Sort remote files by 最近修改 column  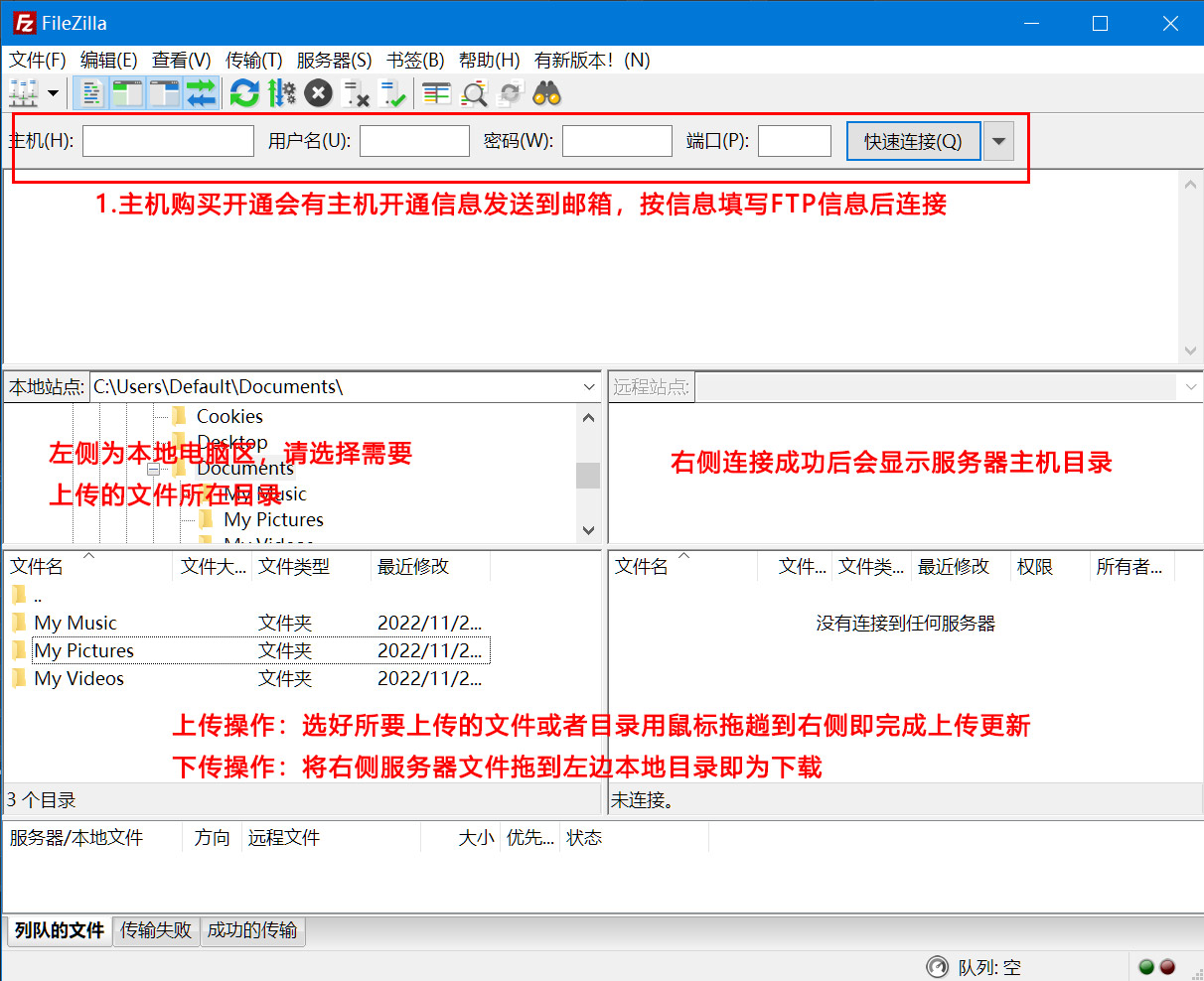(x=961, y=566)
